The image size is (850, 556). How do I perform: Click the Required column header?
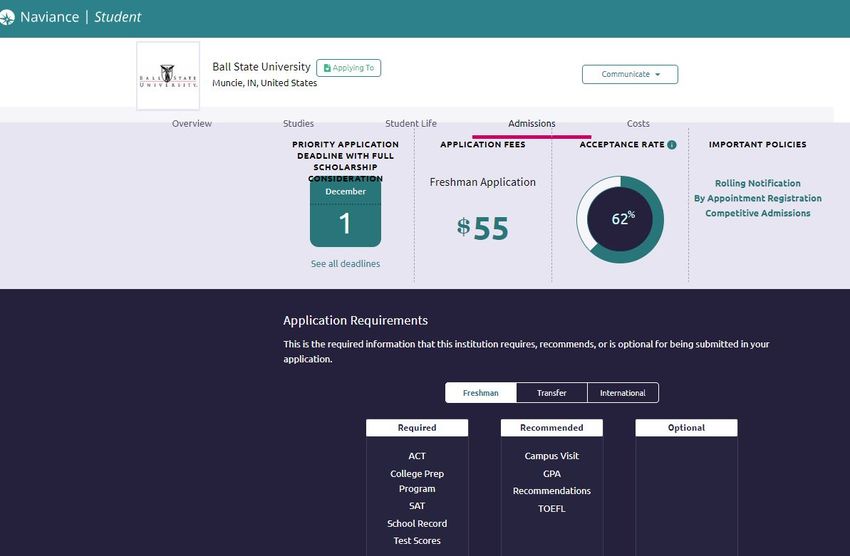(417, 428)
